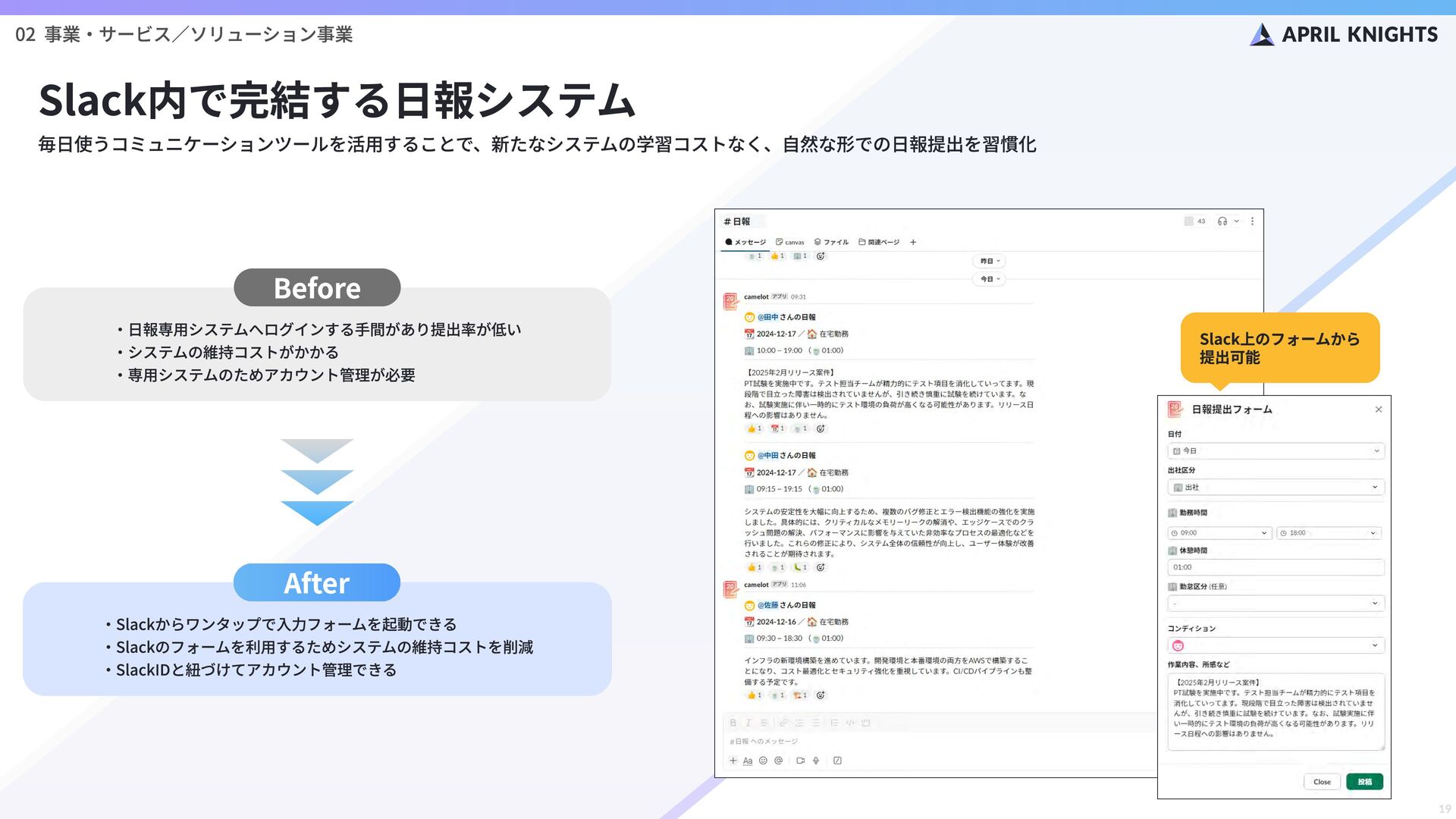Screen dimensions: 1456x819
Task: Click the 休憩時間 field showing 01:00
Action: pyautogui.click(x=1276, y=567)
